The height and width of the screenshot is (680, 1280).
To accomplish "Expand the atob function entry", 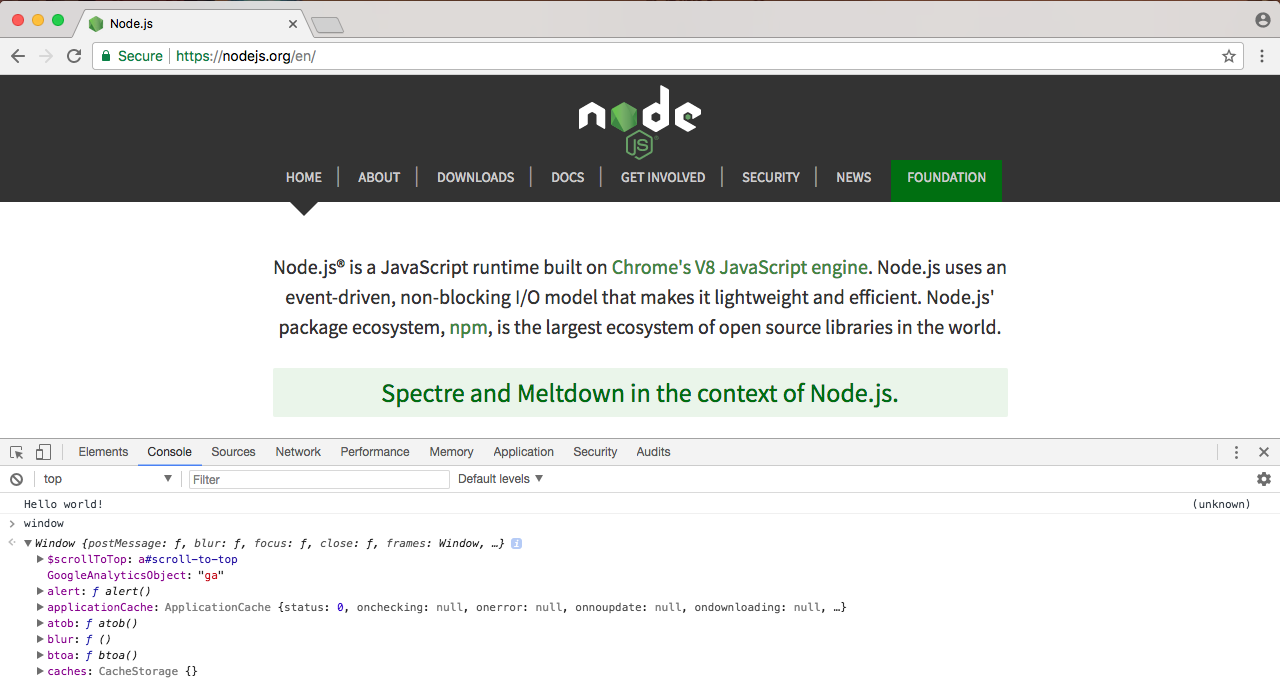I will click(40, 623).
